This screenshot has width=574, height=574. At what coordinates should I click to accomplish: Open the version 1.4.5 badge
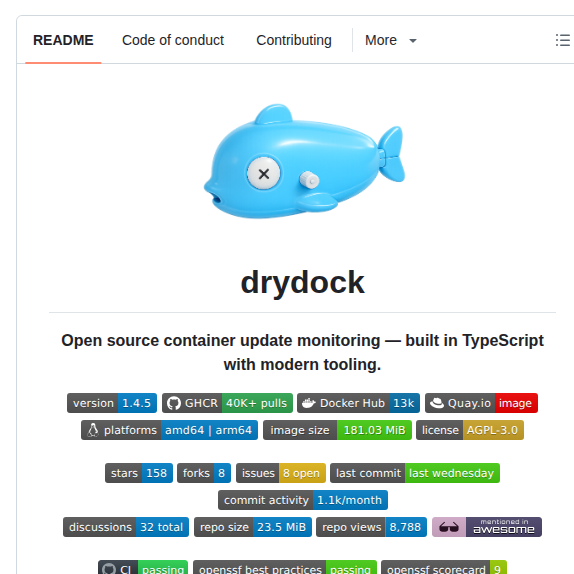(x=112, y=403)
